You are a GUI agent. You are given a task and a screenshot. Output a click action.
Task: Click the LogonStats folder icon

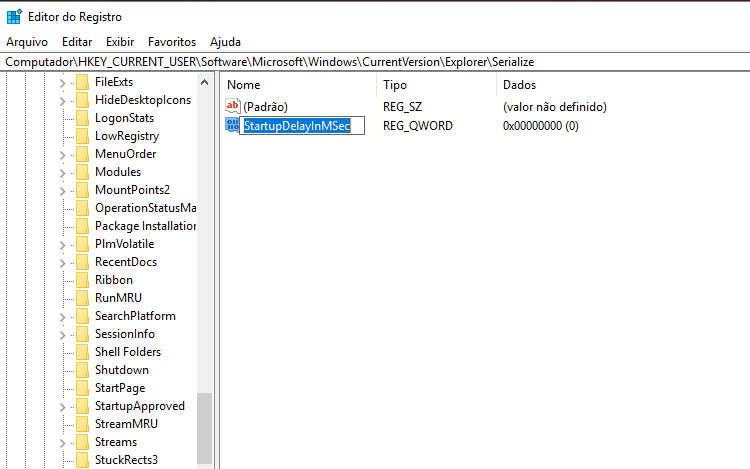point(82,118)
